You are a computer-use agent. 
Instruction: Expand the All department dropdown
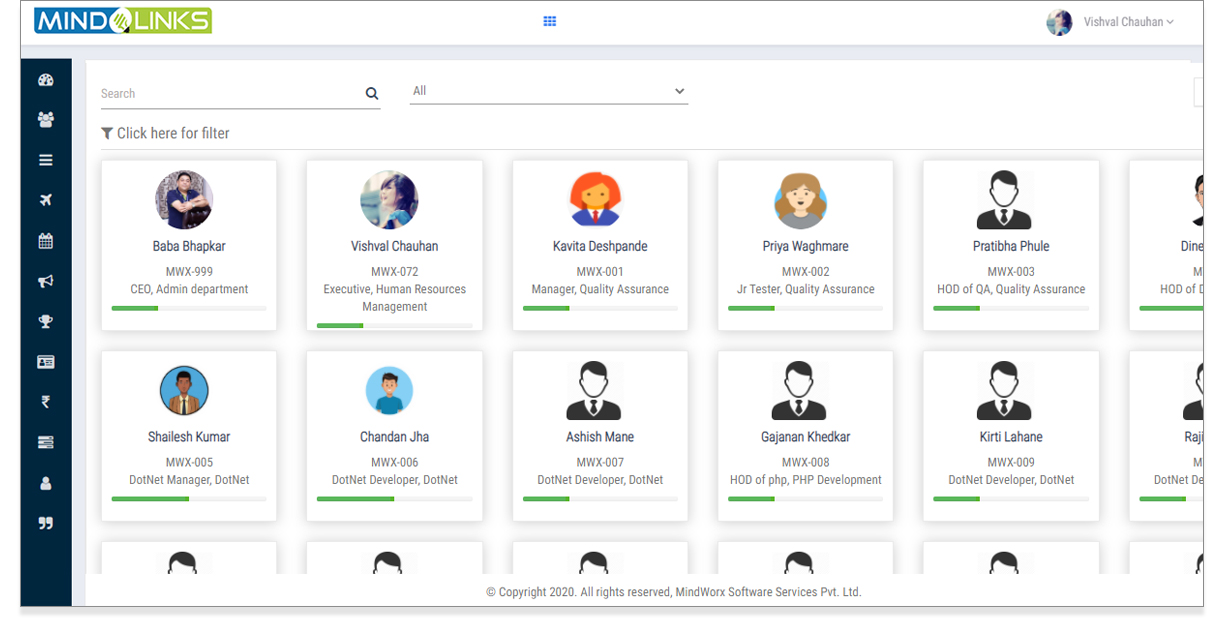pos(549,91)
